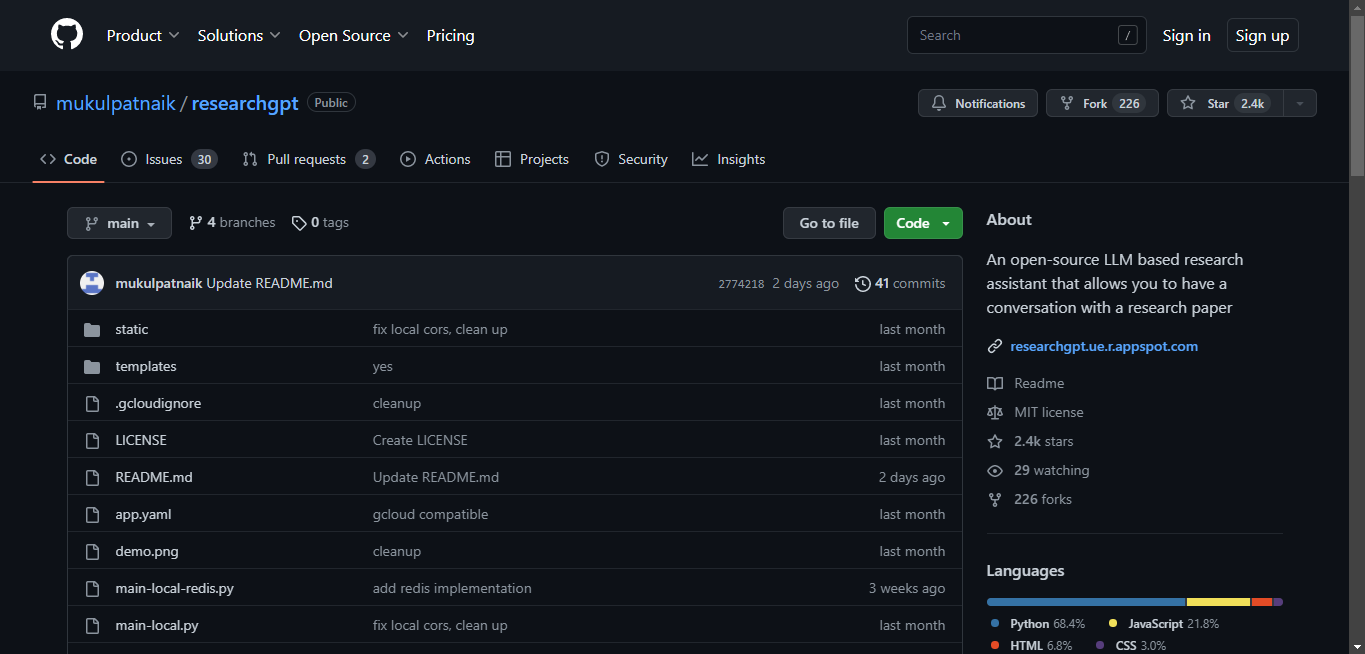Open the Solutions menu dropdown
Viewport: 1365px width, 654px height.
[239, 35]
